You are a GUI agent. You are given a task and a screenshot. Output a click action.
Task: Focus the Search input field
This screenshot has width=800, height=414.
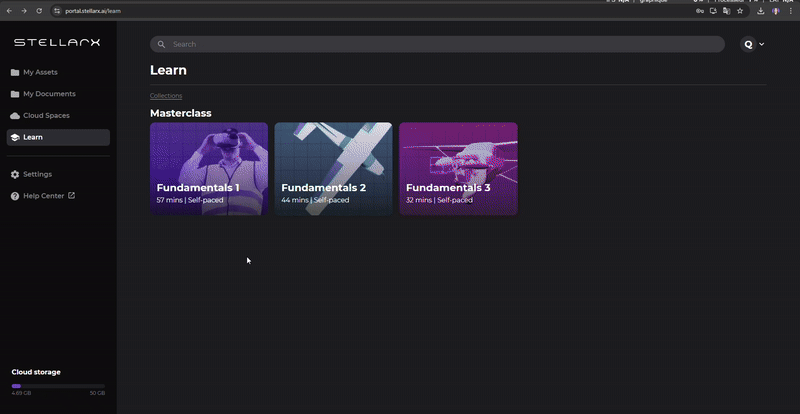pyautogui.click(x=440, y=44)
